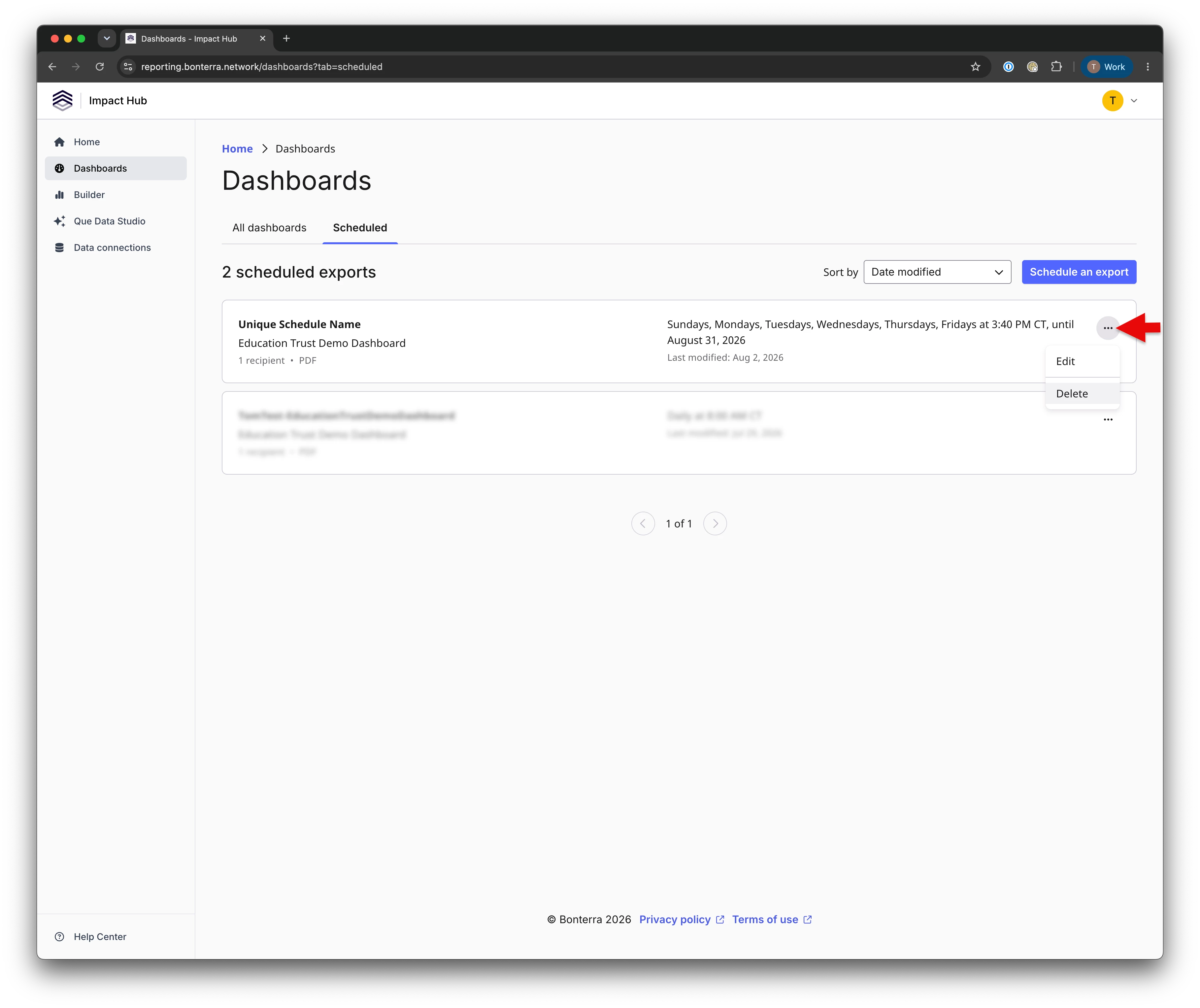The image size is (1200, 1008).
Task: Click the Impact Hub logo icon
Action: [62, 101]
